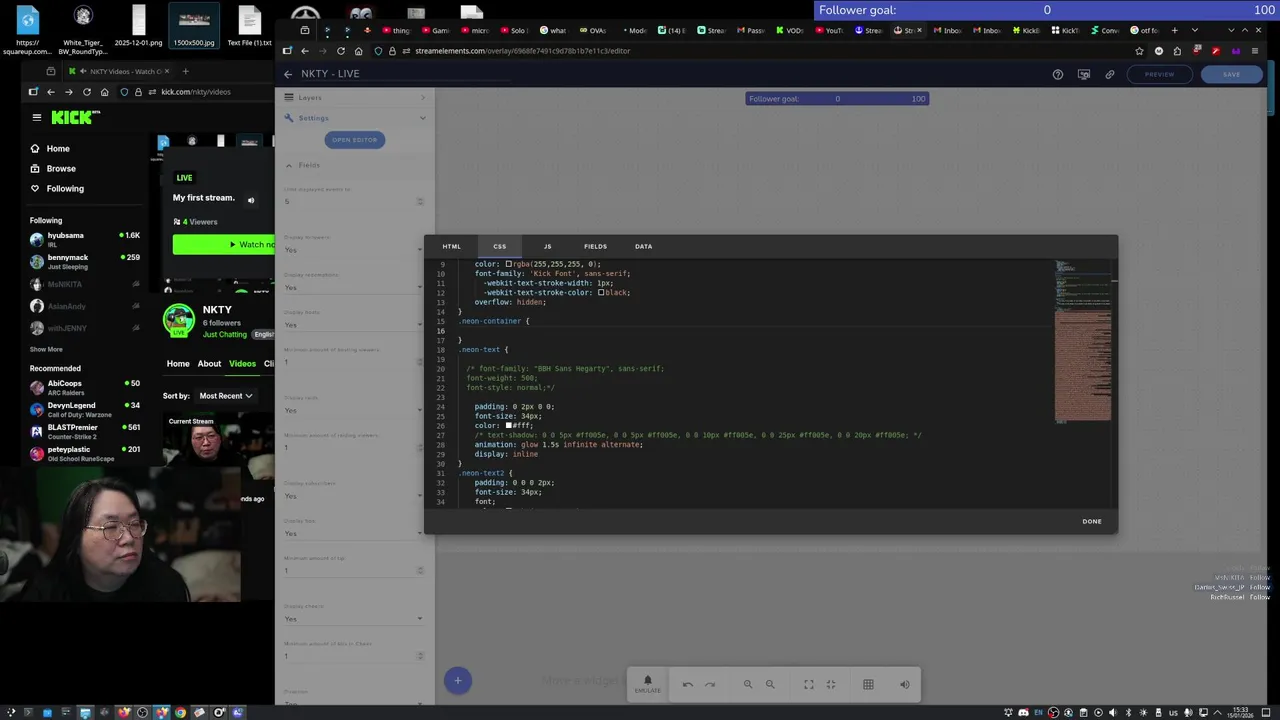1280x720 pixels.
Task: Open the Display followers dropdown
Action: 354,250
